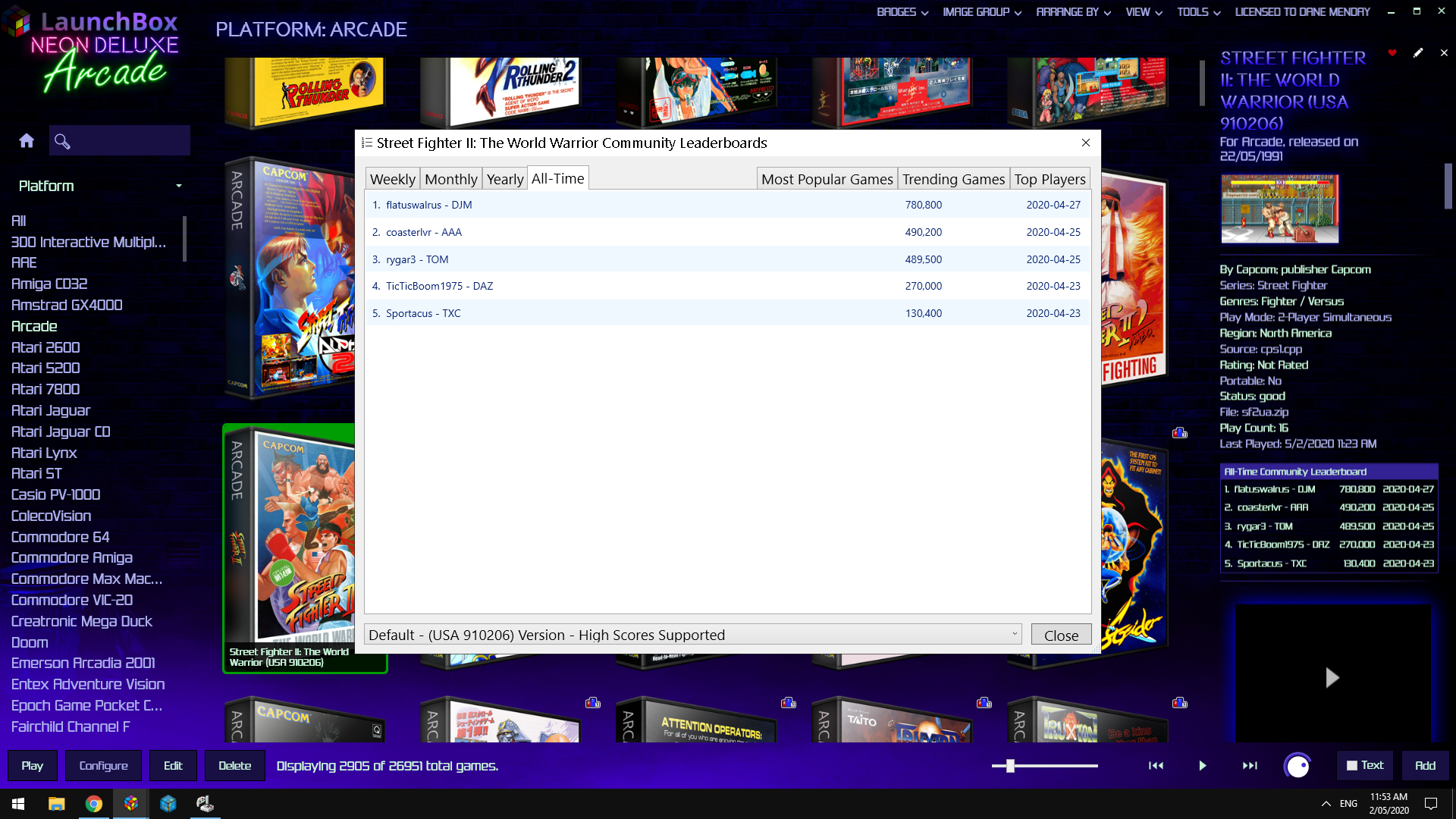This screenshot has height=819, width=1456.
Task: Click the round purple toggle icon
Action: [x=1298, y=766]
